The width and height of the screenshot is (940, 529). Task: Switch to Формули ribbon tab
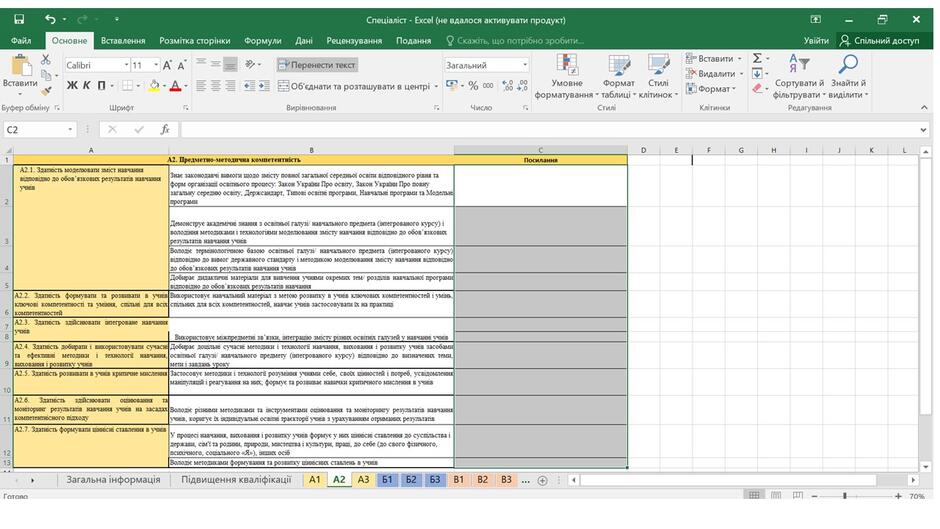coord(263,40)
